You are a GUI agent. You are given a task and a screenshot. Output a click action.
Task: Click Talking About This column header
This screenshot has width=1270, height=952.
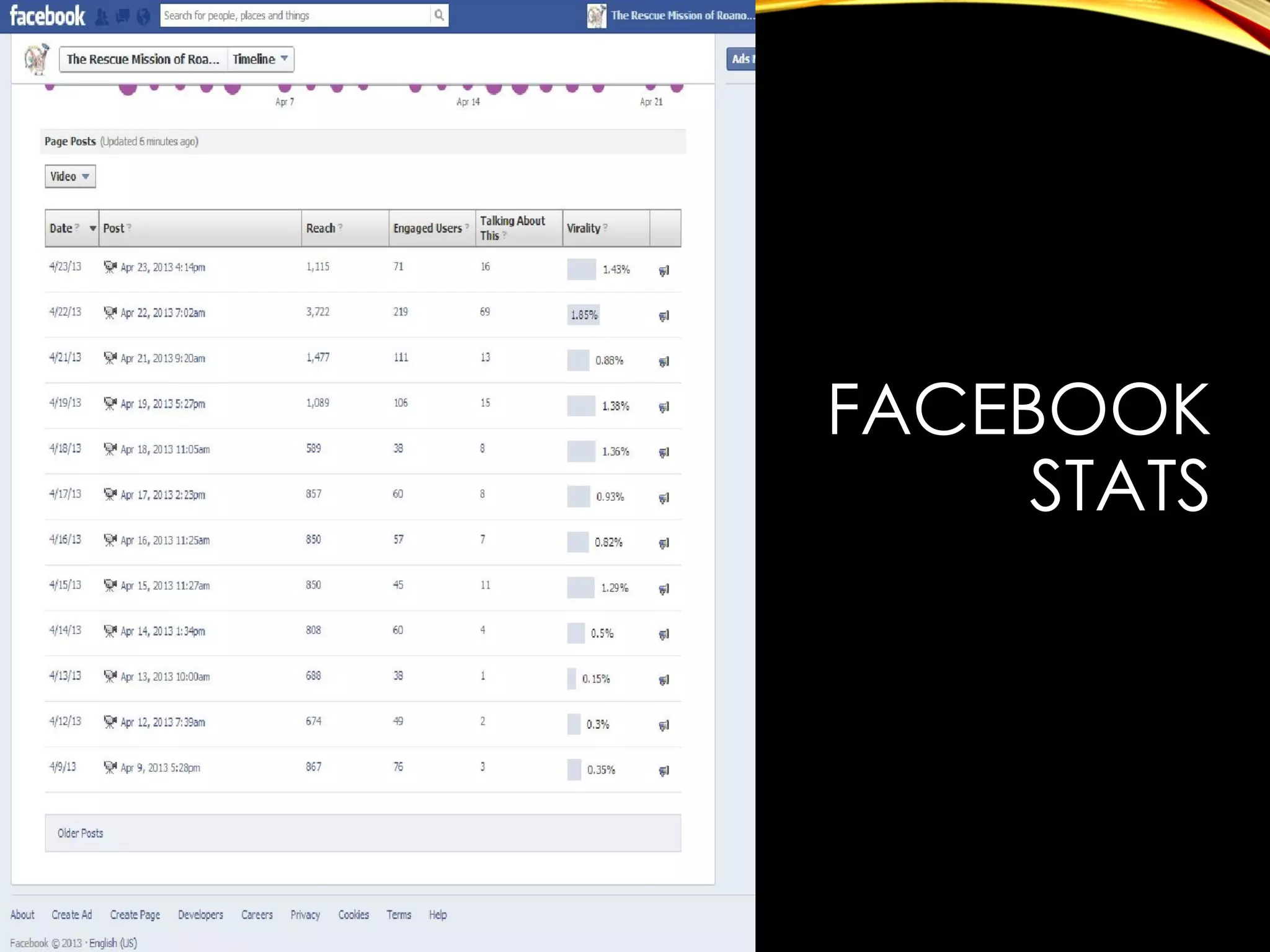(519, 228)
